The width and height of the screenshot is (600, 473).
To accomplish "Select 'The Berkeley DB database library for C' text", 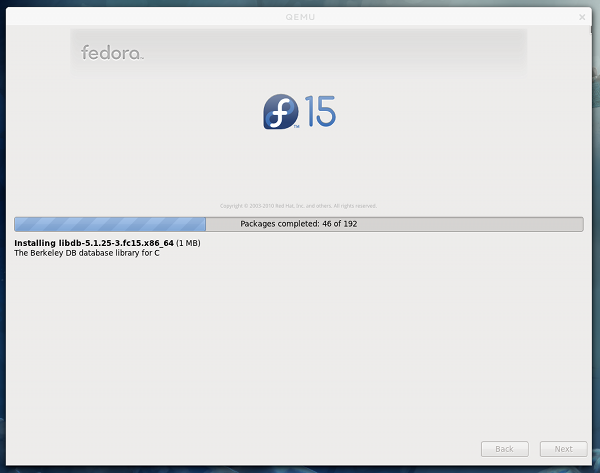I will (87, 253).
